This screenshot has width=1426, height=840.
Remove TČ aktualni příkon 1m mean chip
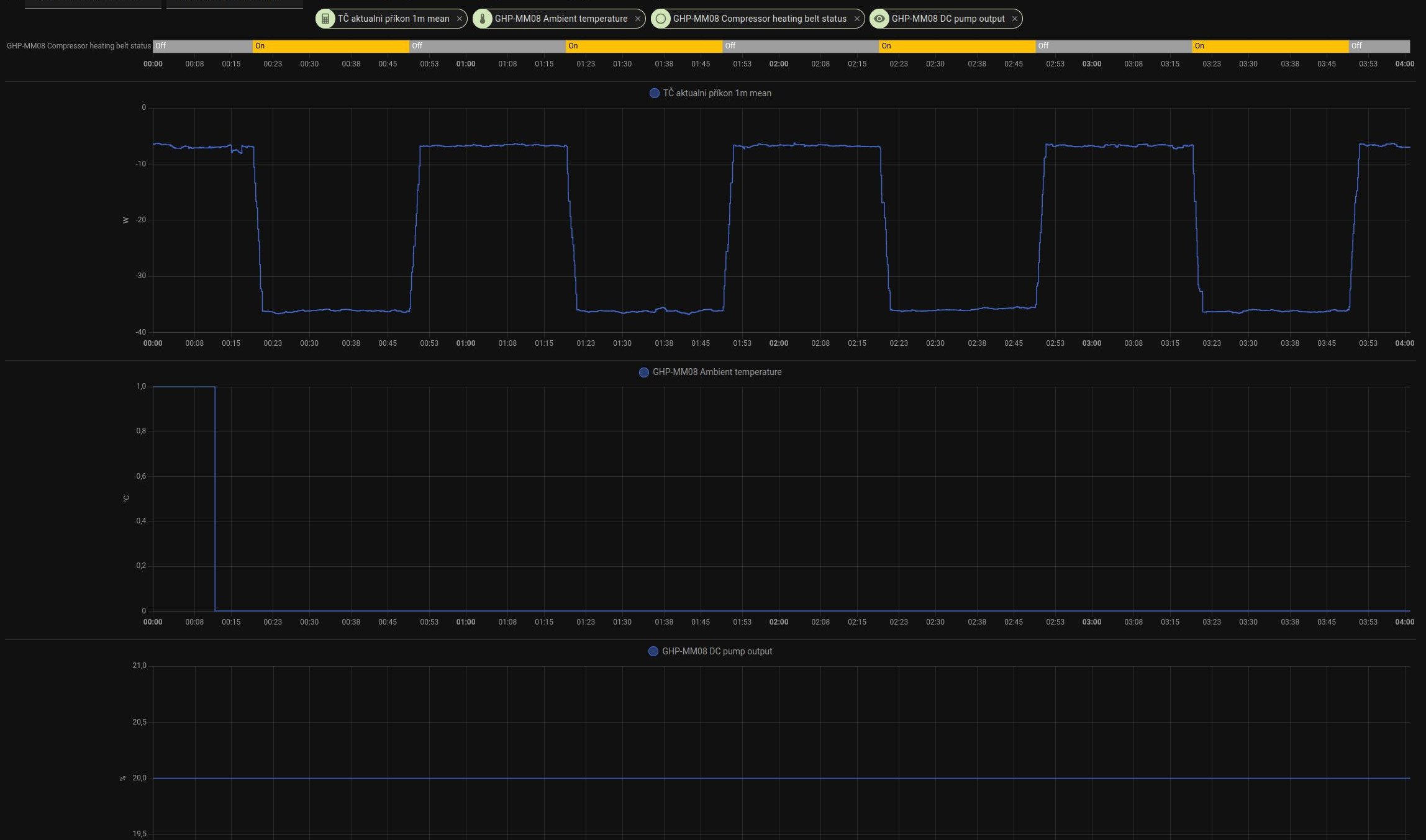point(460,19)
